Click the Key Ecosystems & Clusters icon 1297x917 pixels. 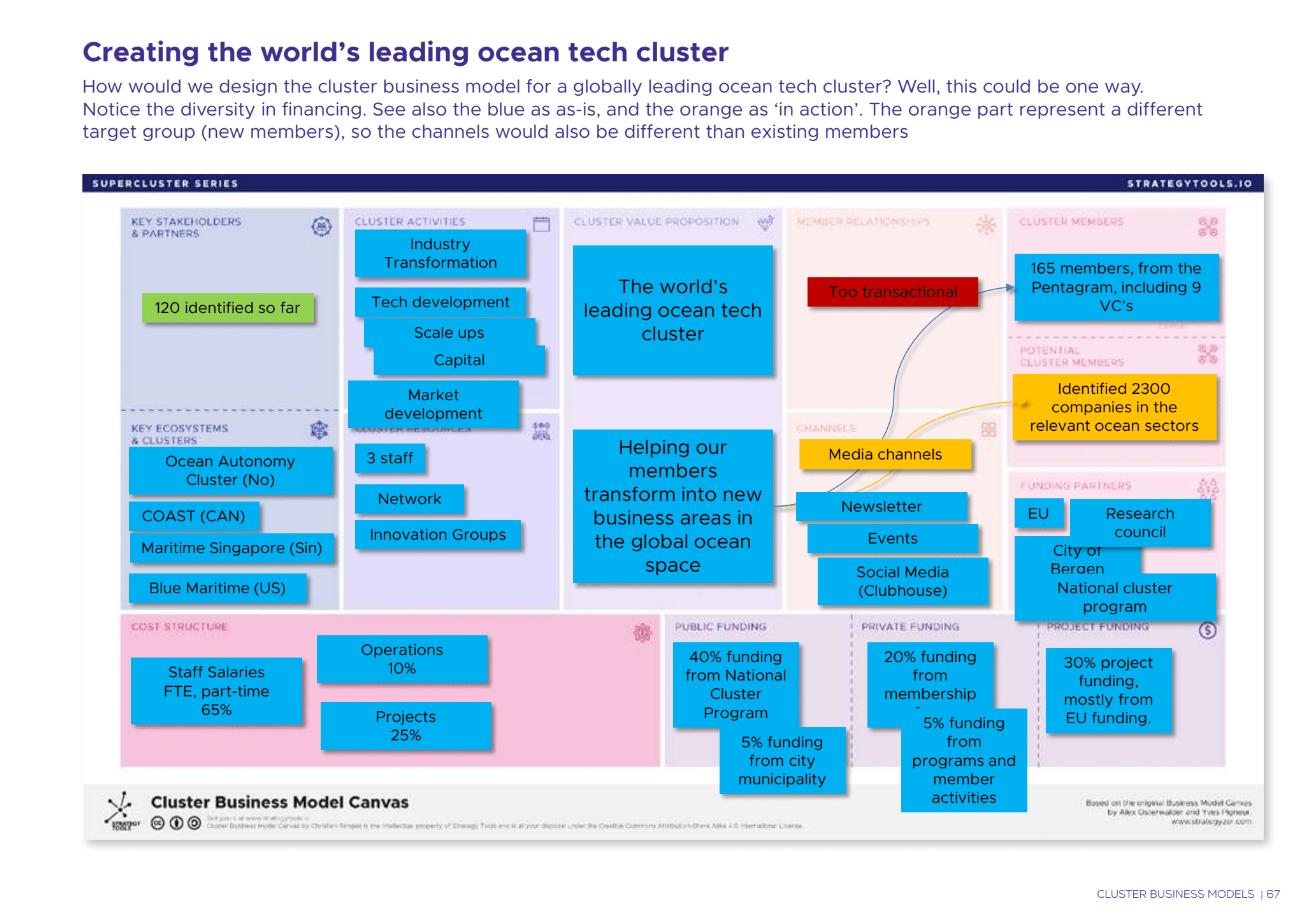(320, 431)
